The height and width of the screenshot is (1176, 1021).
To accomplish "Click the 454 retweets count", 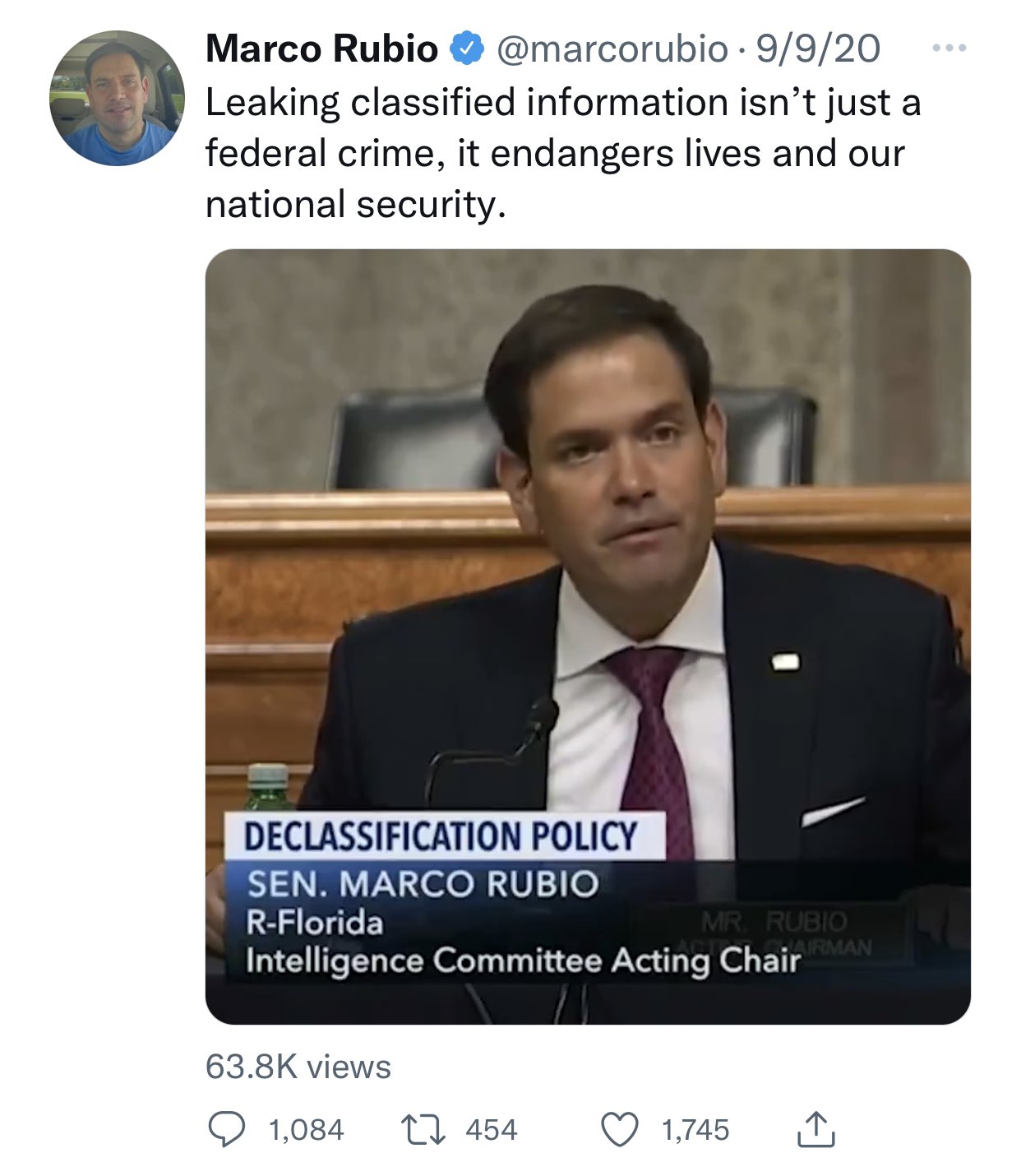I will pyautogui.click(x=492, y=1130).
